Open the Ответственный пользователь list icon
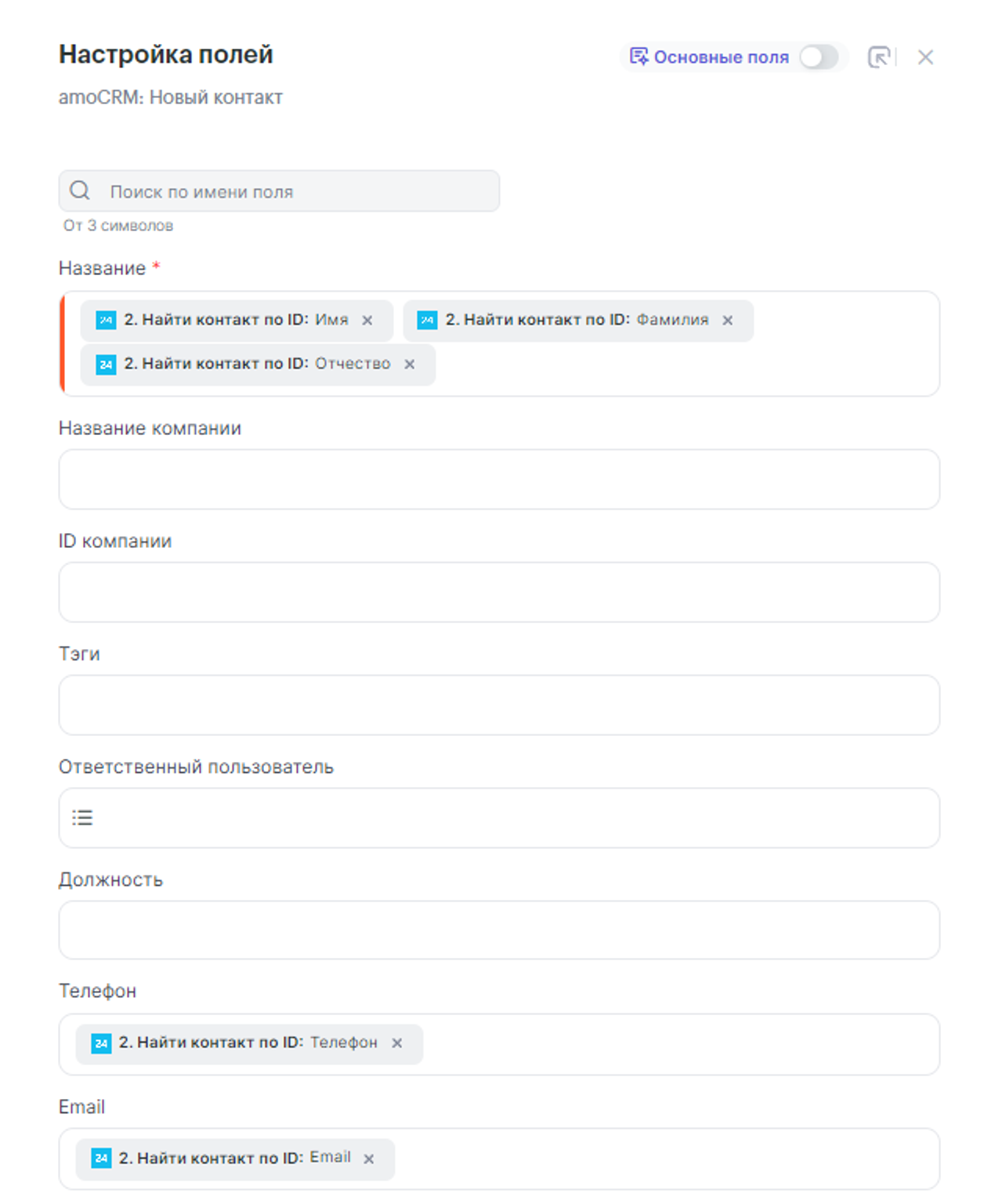Screen dimensions: 995x1204 tap(82, 818)
